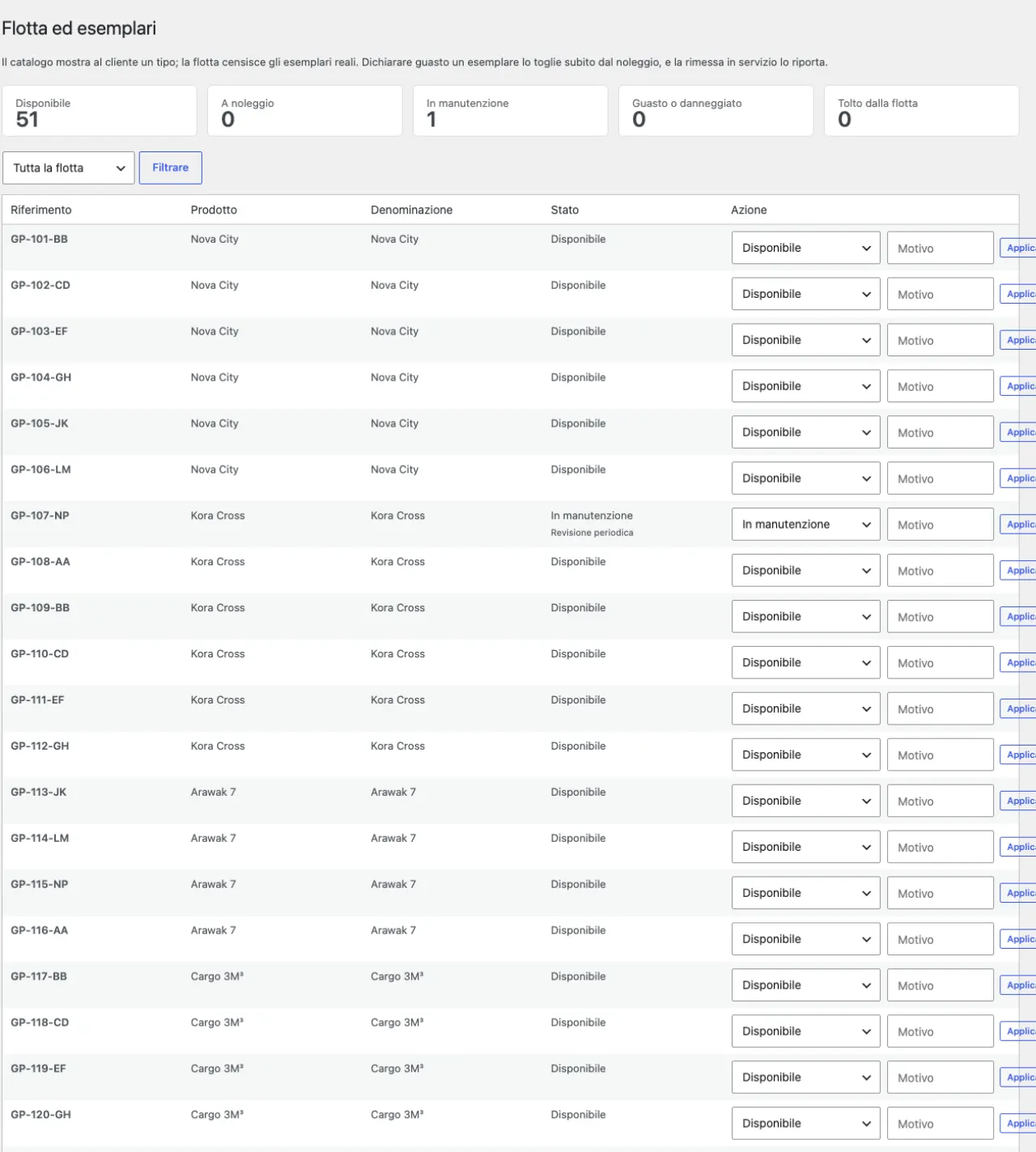Open status dropdown for GP-101-BB
The height and width of the screenshot is (1152, 1036).
coord(805,248)
